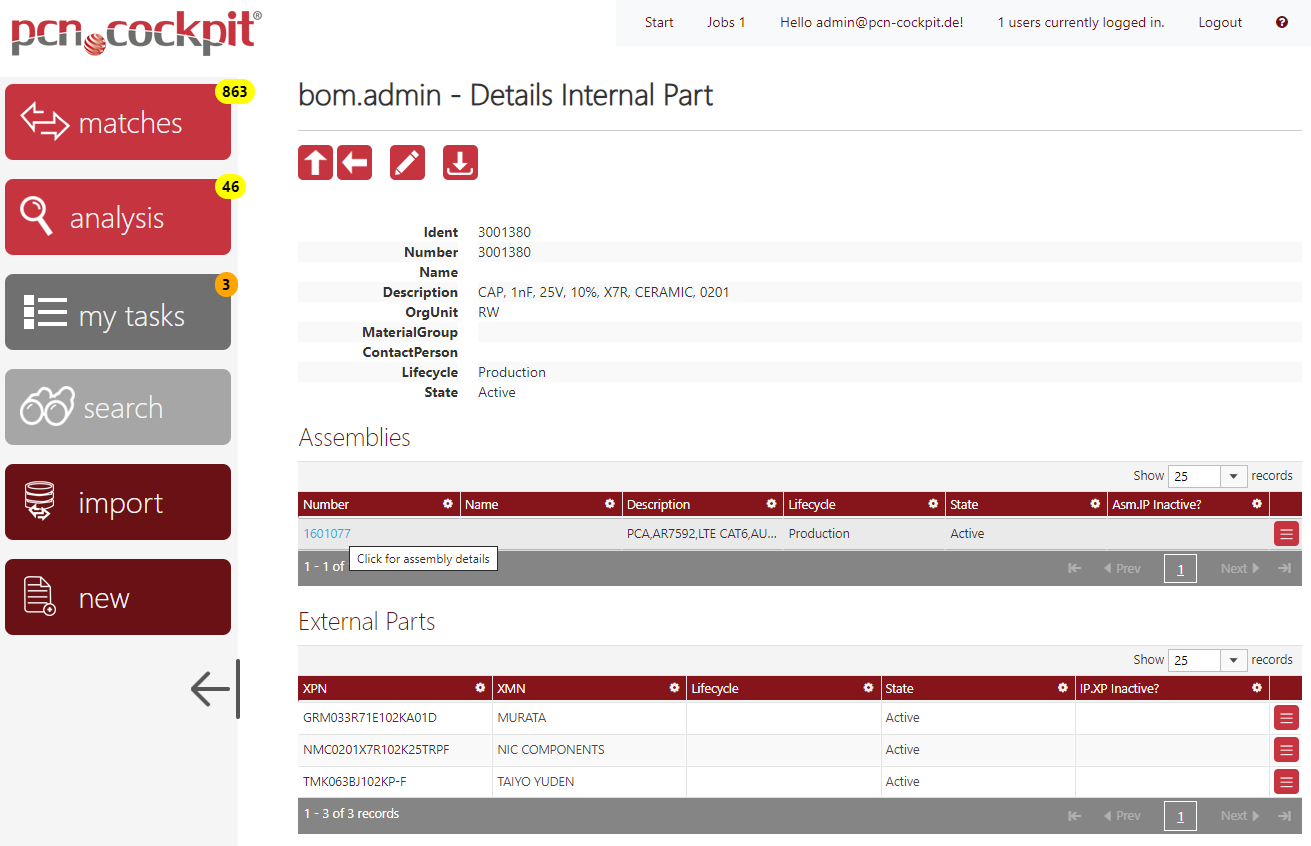Open settings gear on XPN column
This screenshot has height=846, width=1311.
coord(480,688)
